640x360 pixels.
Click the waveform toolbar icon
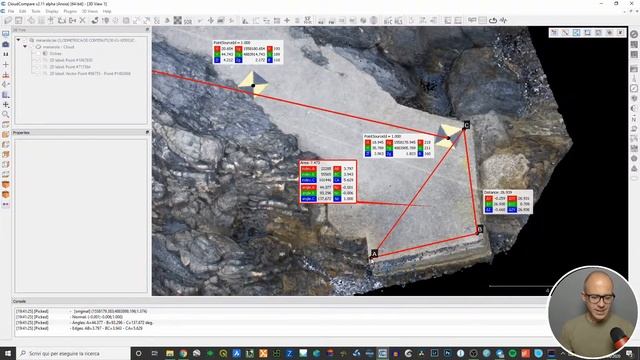tap(504, 20)
